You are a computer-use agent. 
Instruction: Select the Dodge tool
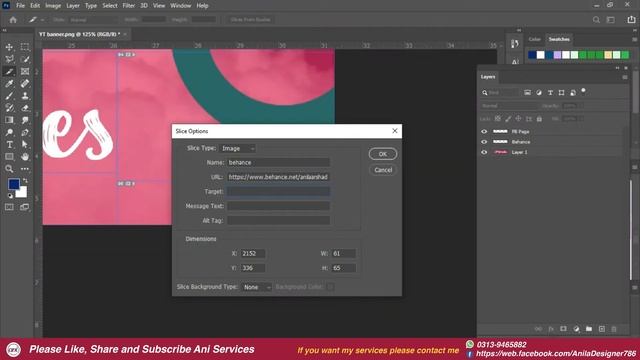coord(9,132)
